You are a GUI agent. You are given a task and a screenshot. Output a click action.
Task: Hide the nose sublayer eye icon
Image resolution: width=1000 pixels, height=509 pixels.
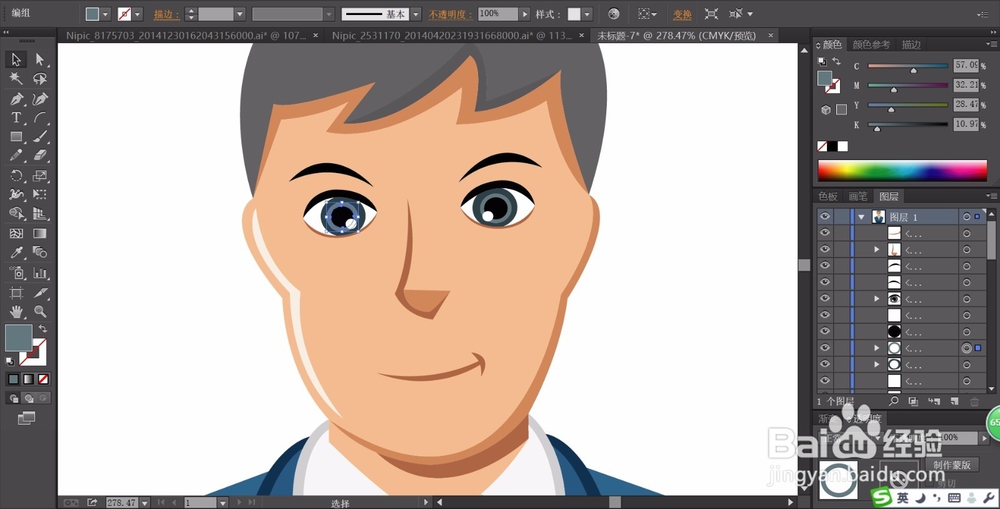pos(825,249)
